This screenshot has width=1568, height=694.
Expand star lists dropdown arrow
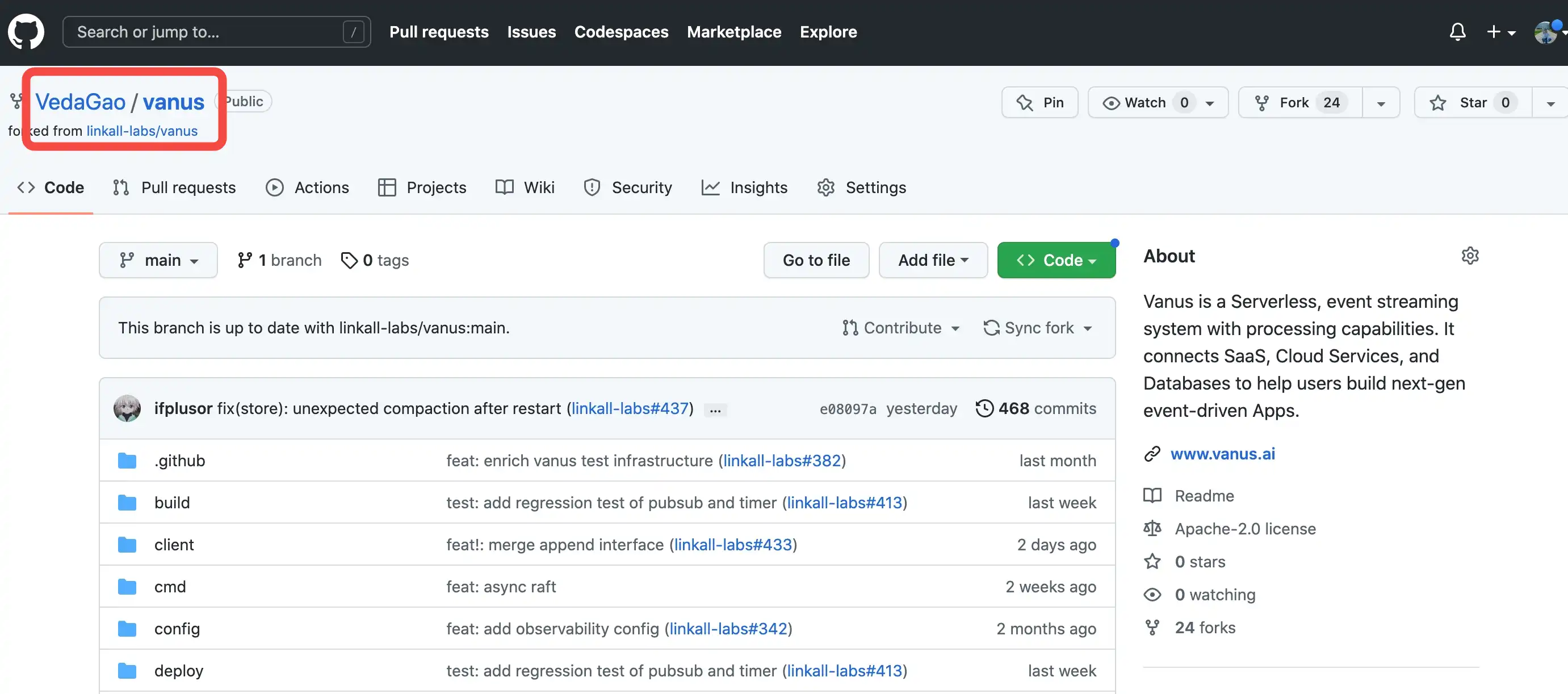pos(1550,102)
